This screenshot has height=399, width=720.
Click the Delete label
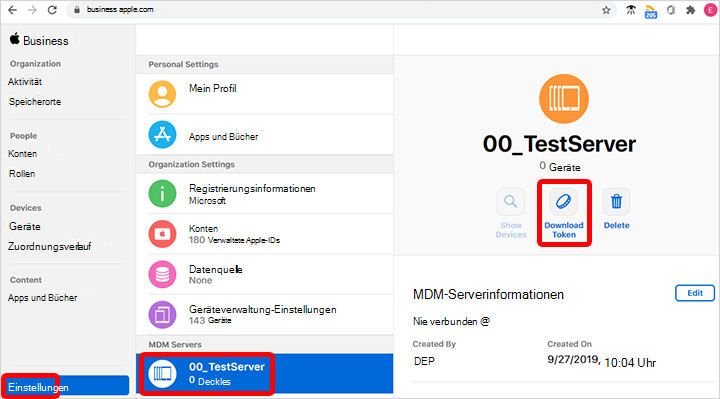click(616, 225)
